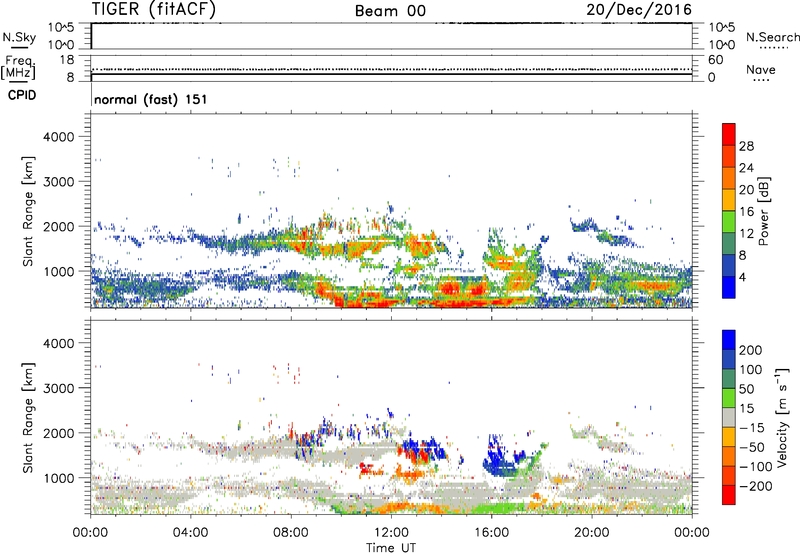Pick the bright green segment of velocity colorbar
The height and width of the screenshot is (554, 800).
click(729, 398)
